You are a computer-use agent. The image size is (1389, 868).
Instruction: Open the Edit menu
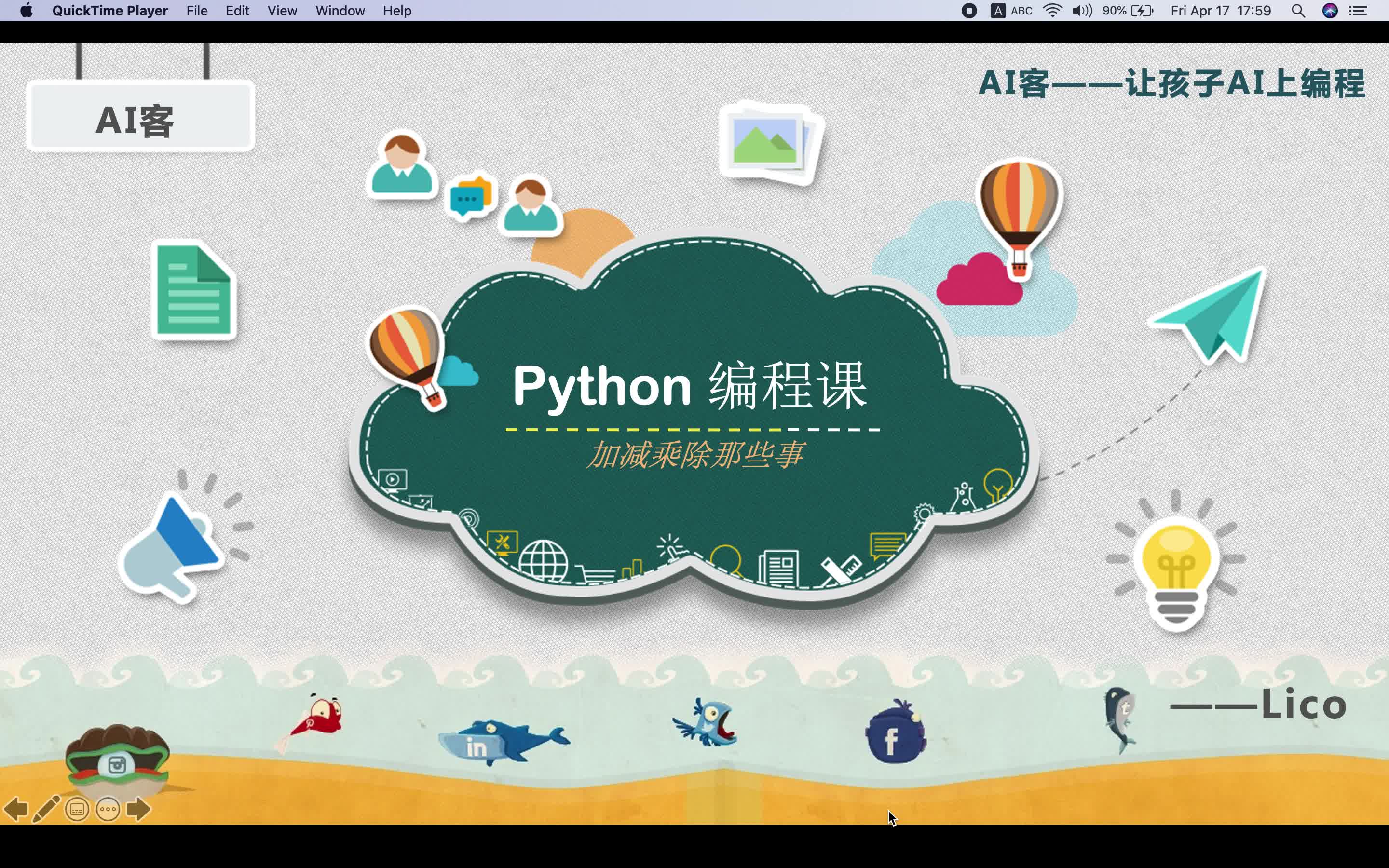237,11
